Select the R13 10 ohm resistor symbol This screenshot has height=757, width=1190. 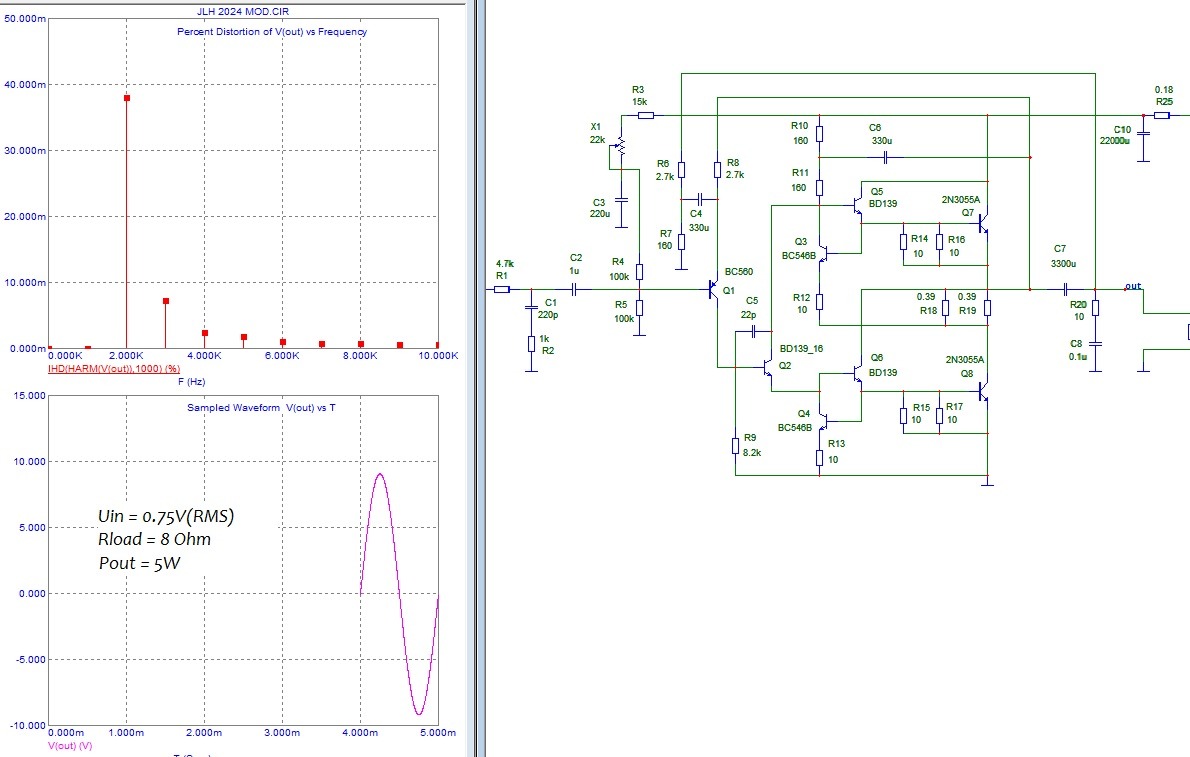pyautogui.click(x=820, y=458)
